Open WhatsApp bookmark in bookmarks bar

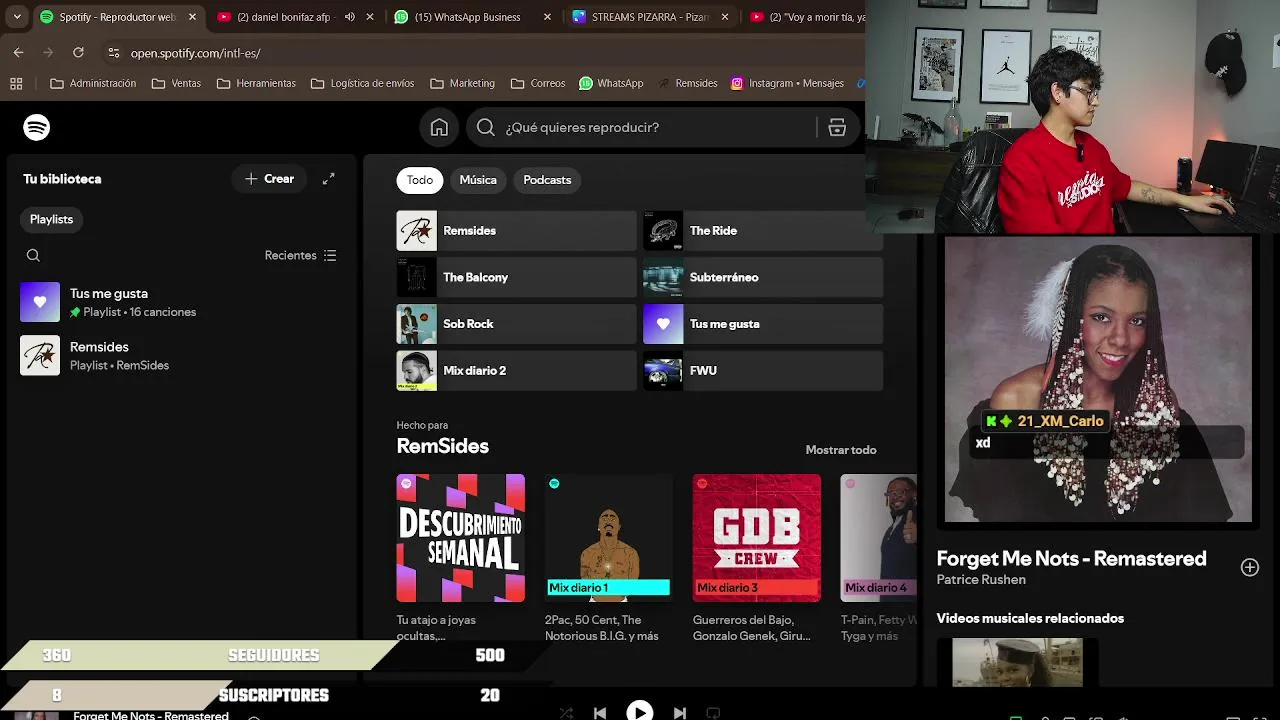[611, 83]
